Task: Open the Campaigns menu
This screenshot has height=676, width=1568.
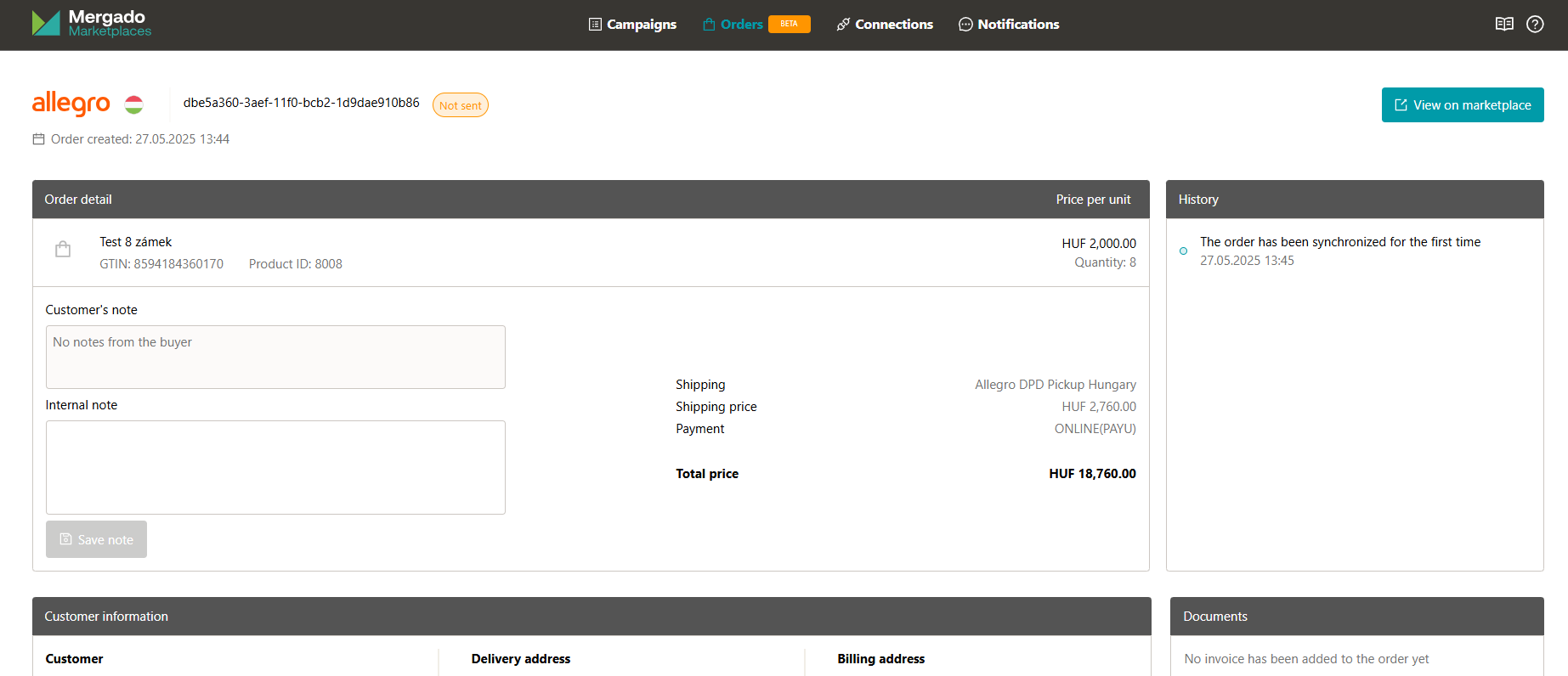Action: pos(632,25)
